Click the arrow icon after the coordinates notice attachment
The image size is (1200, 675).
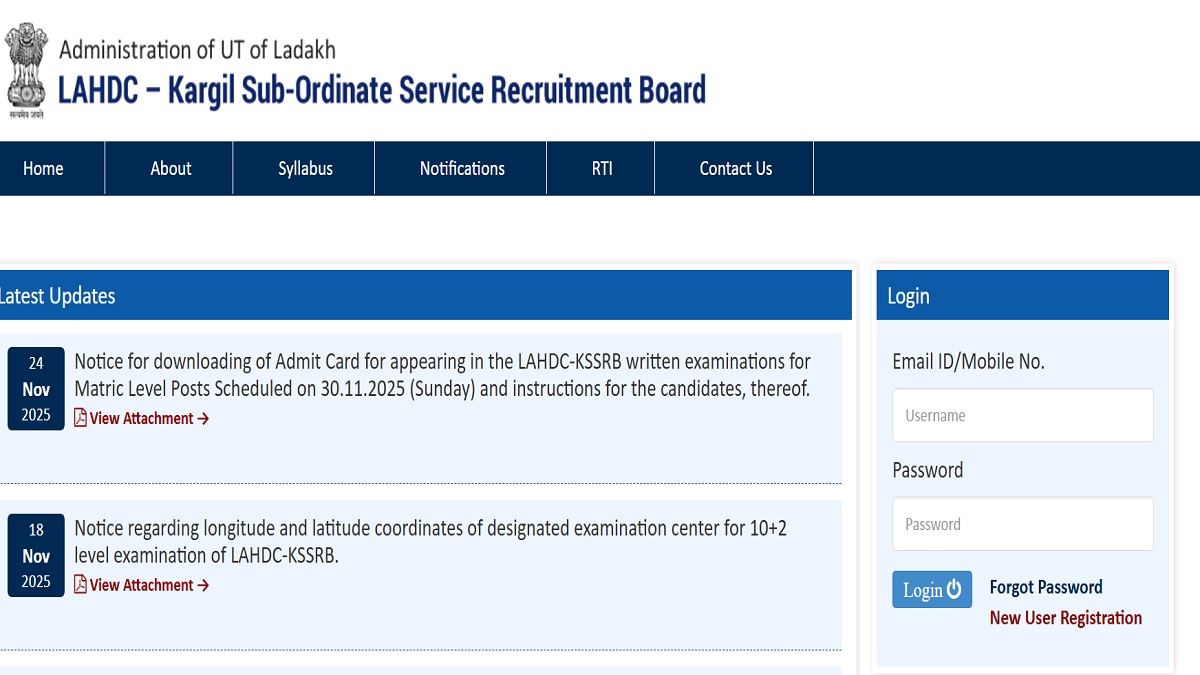[203, 585]
